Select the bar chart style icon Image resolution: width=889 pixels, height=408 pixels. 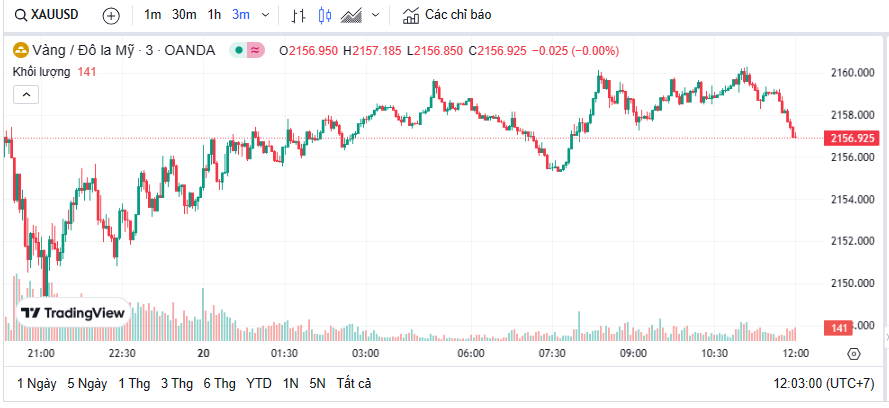click(x=298, y=16)
